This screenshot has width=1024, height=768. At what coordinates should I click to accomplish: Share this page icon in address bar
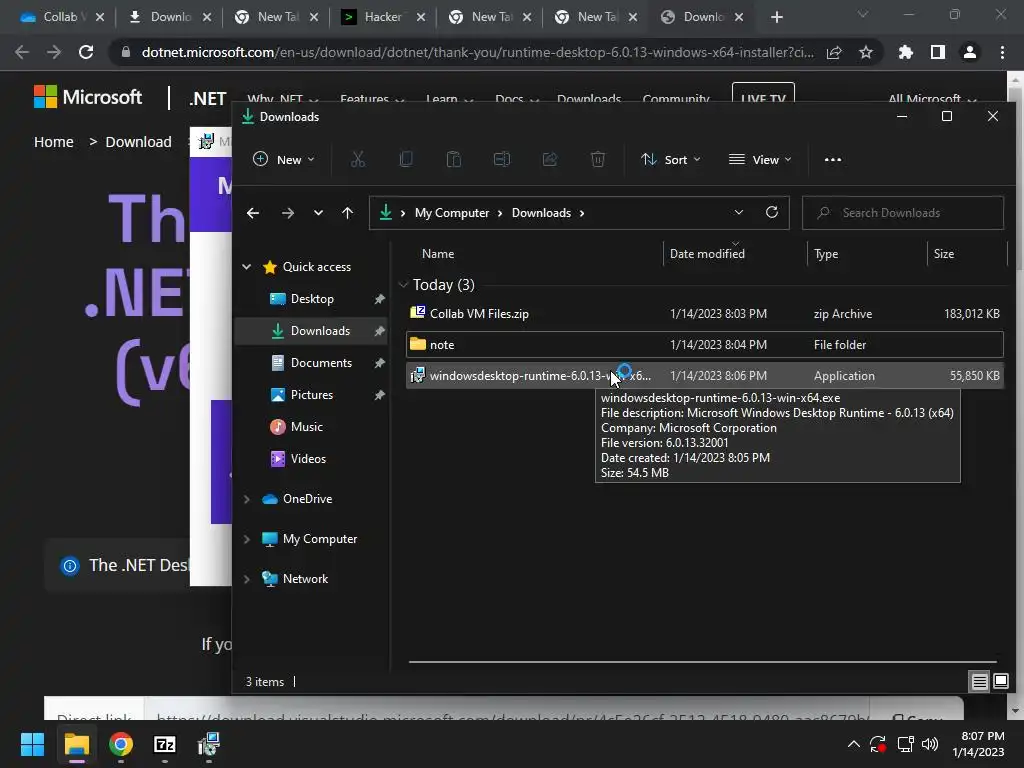coord(834,52)
